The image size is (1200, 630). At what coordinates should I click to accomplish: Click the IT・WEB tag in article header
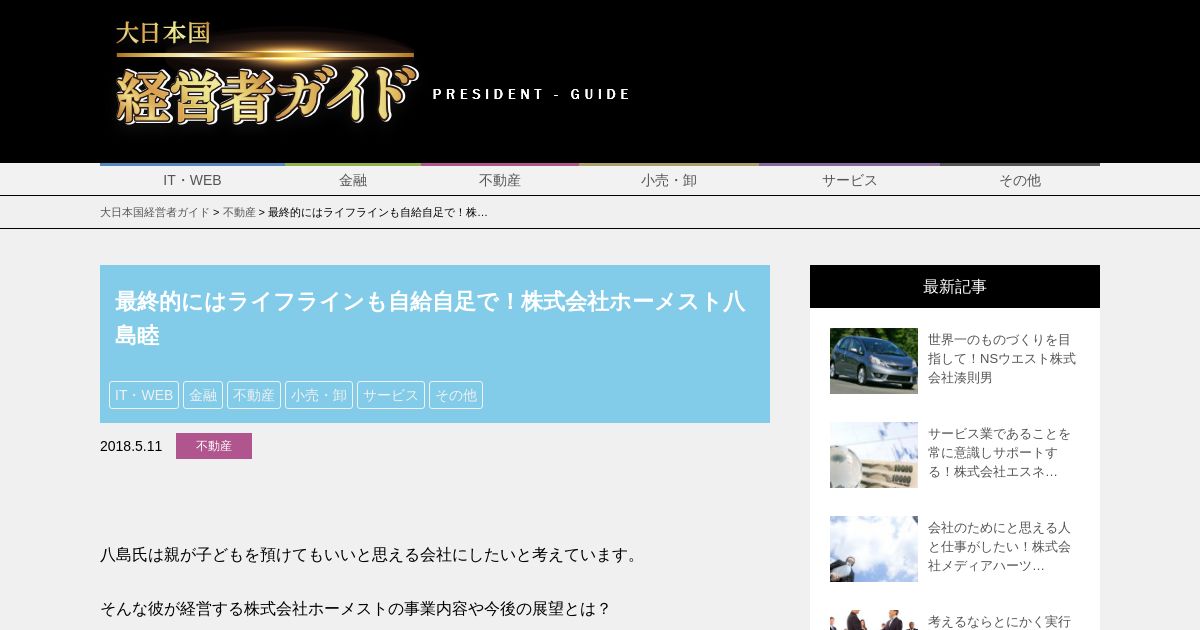[144, 395]
